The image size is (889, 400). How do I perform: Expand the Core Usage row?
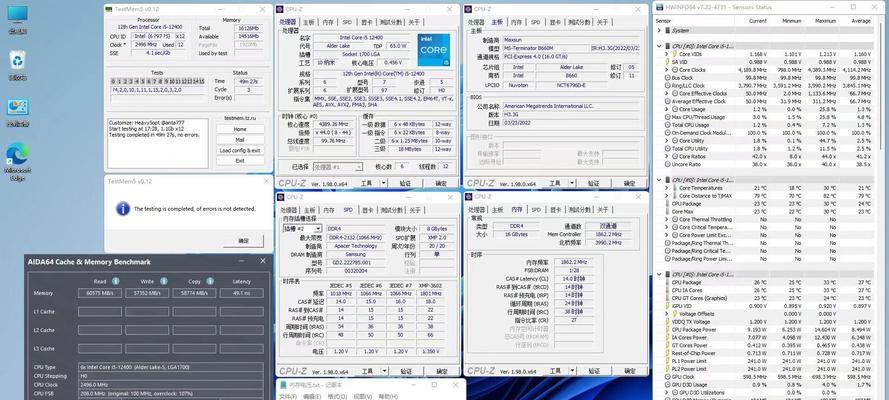coord(667,109)
